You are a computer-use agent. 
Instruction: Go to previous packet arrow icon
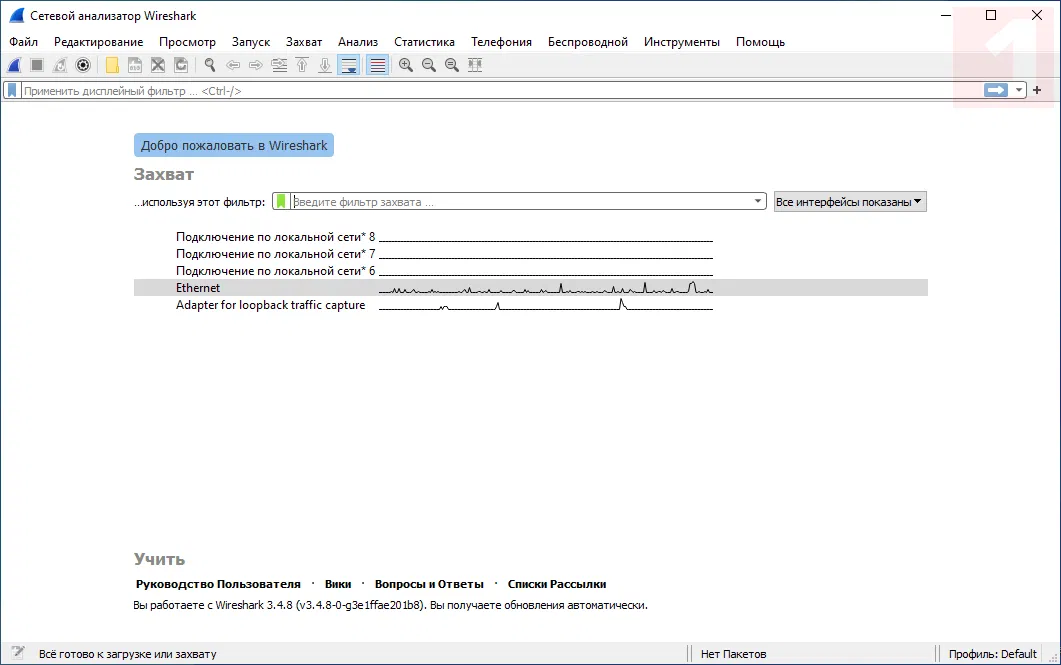click(233, 65)
